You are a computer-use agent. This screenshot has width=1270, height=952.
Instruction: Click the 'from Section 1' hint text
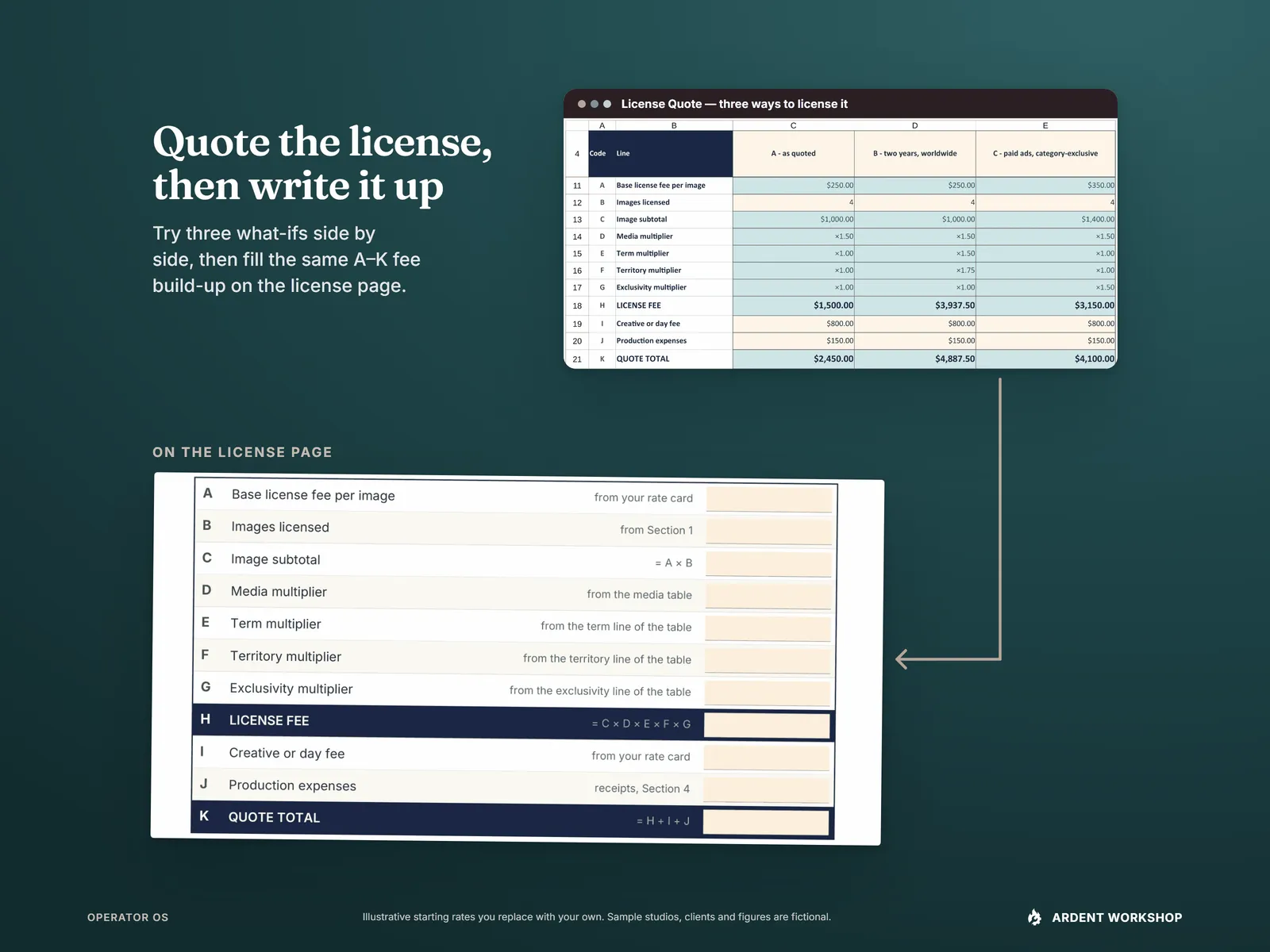(x=656, y=530)
